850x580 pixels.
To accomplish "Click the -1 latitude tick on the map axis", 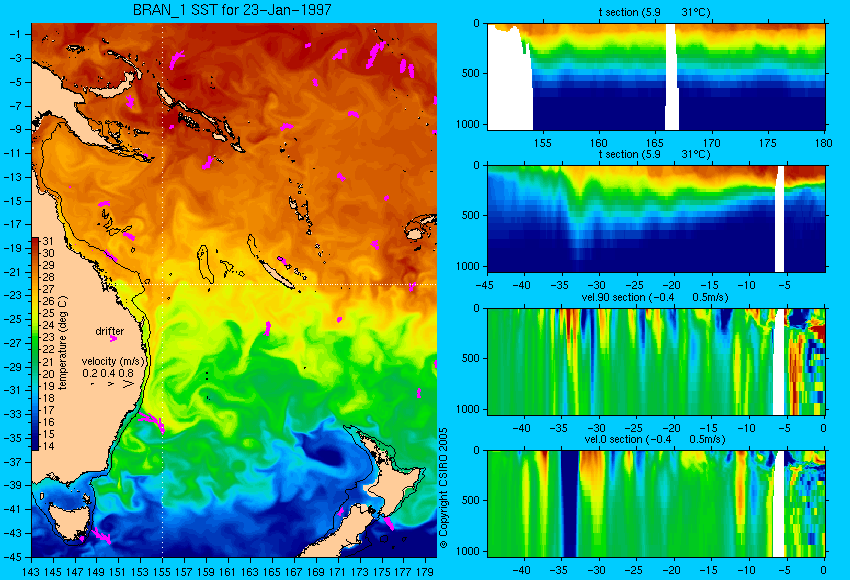I will 15,34.
